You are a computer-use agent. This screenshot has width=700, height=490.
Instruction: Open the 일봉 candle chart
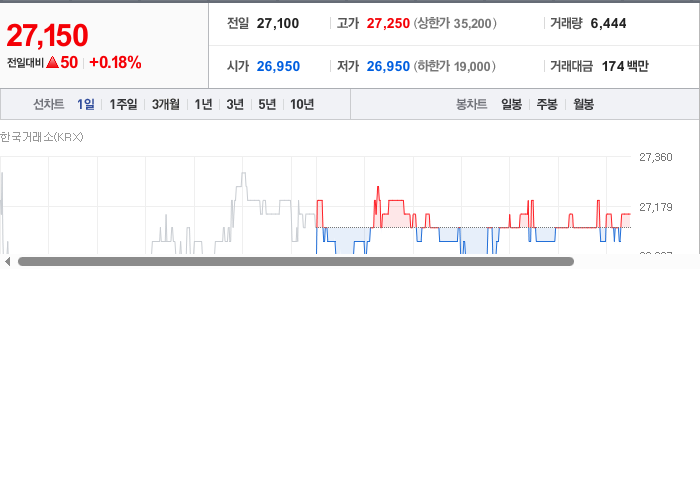512,104
